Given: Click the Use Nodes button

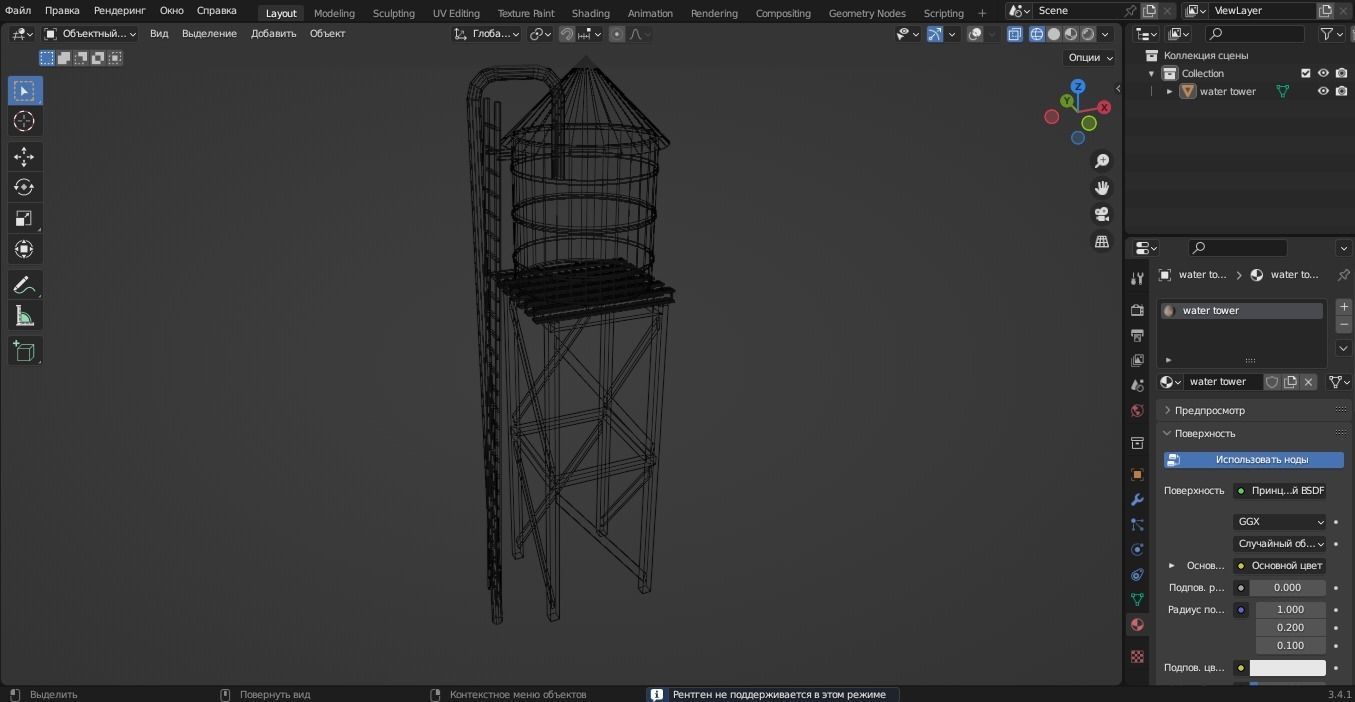Looking at the screenshot, I should (x=1253, y=460).
